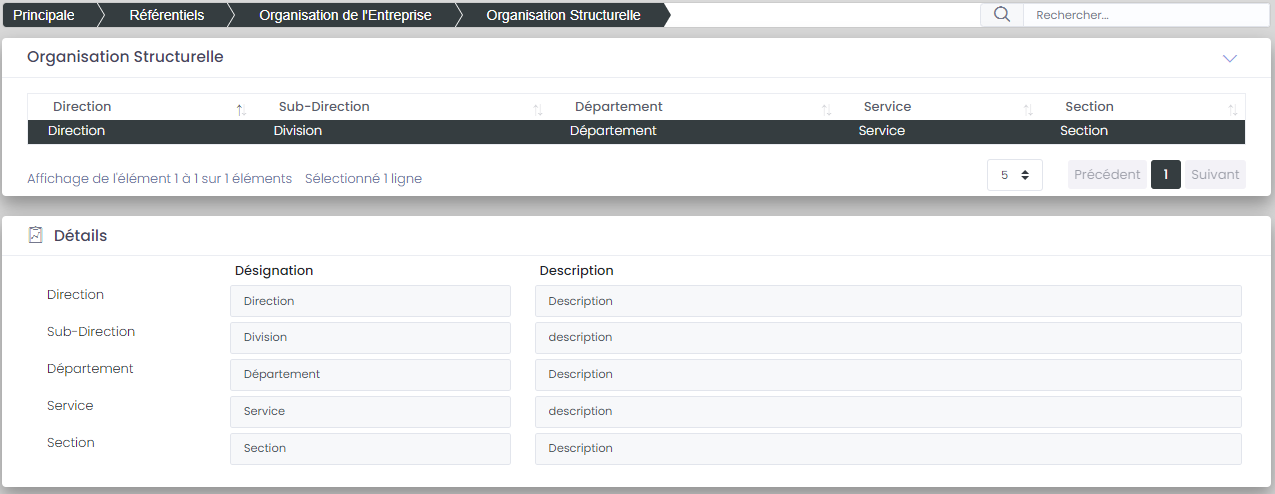This screenshot has width=1275, height=494.
Task: Click the search magnifier icon
Action: [x=1001, y=15]
